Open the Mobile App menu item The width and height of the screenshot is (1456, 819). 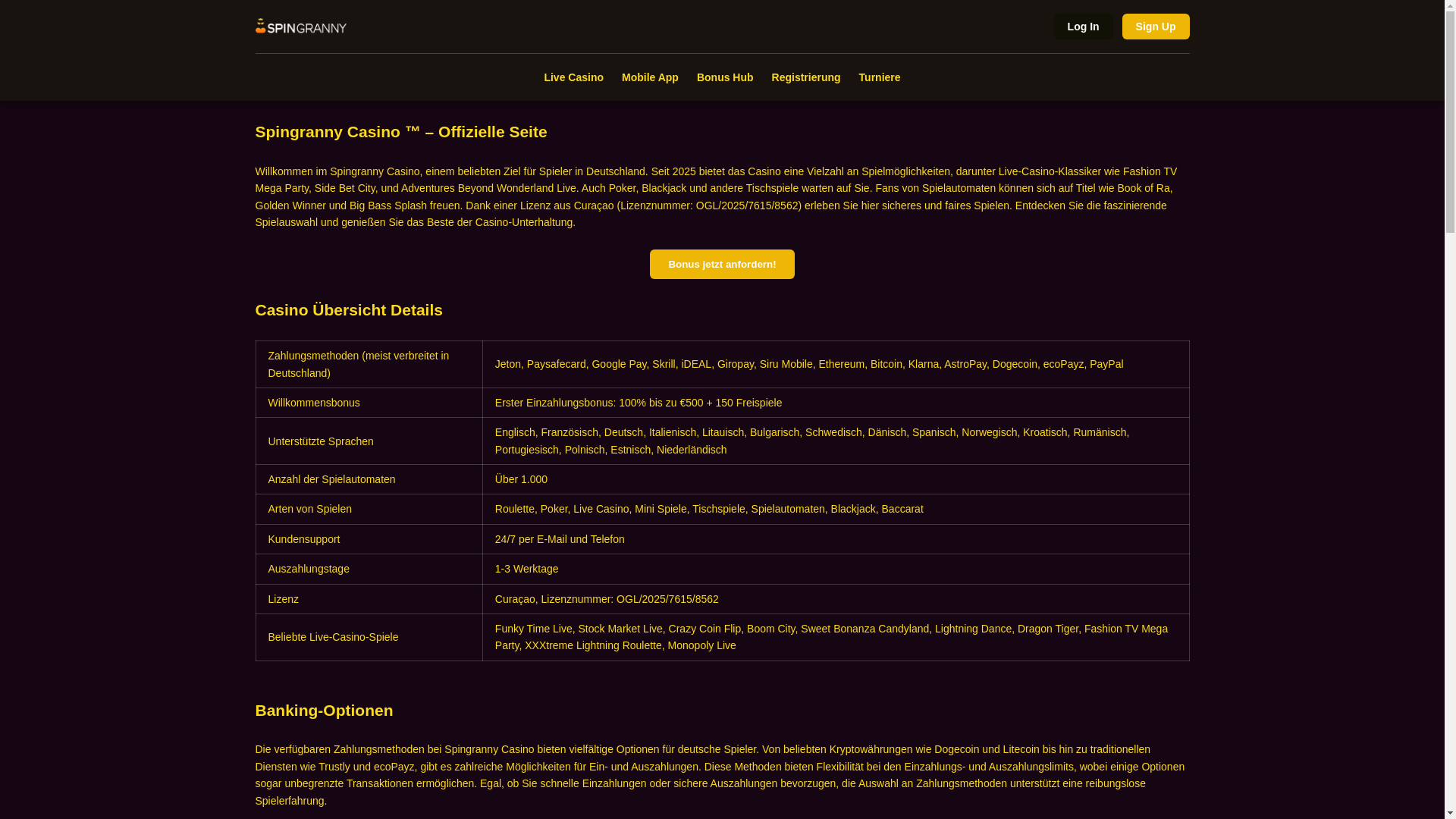[x=650, y=77]
